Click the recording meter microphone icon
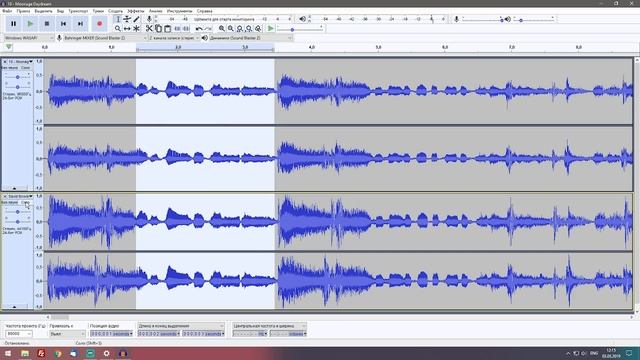Screen dimensions: 640x360 [149, 19]
